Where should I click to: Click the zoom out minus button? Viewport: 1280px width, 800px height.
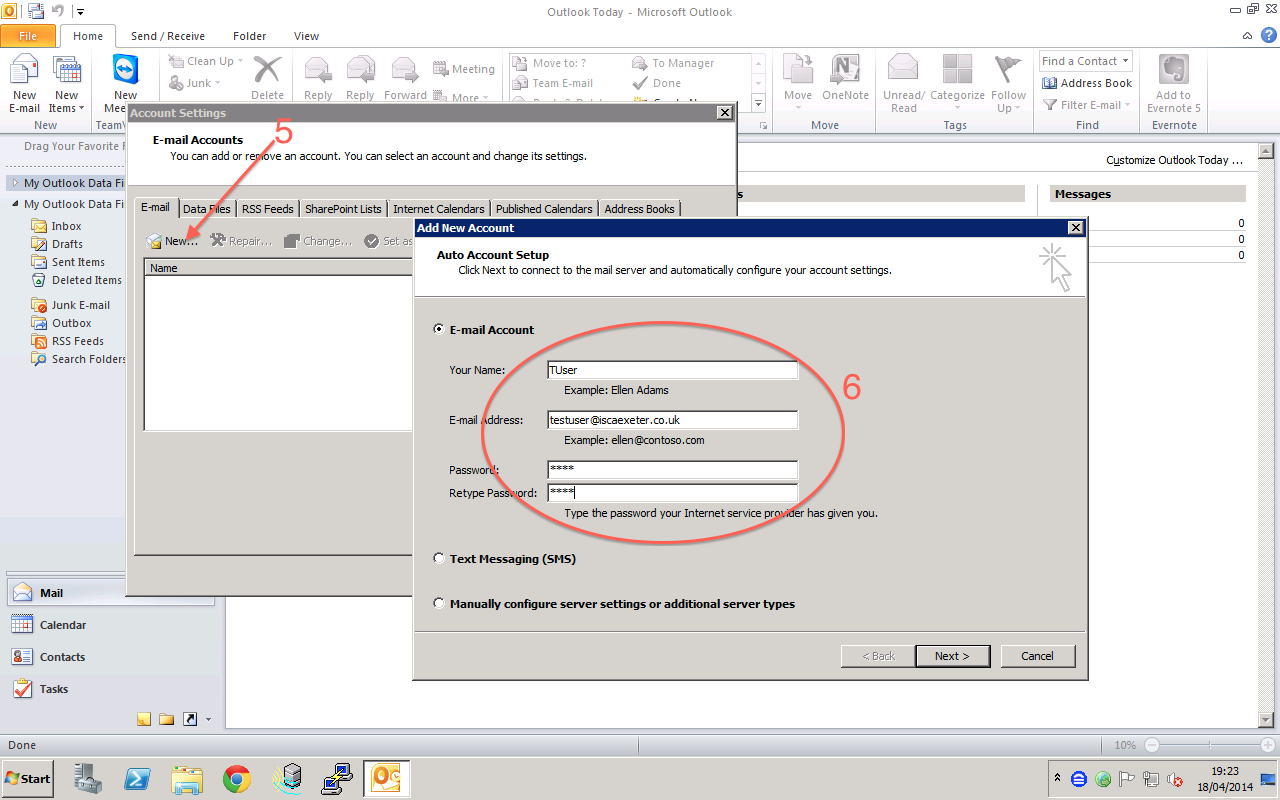coord(1151,746)
